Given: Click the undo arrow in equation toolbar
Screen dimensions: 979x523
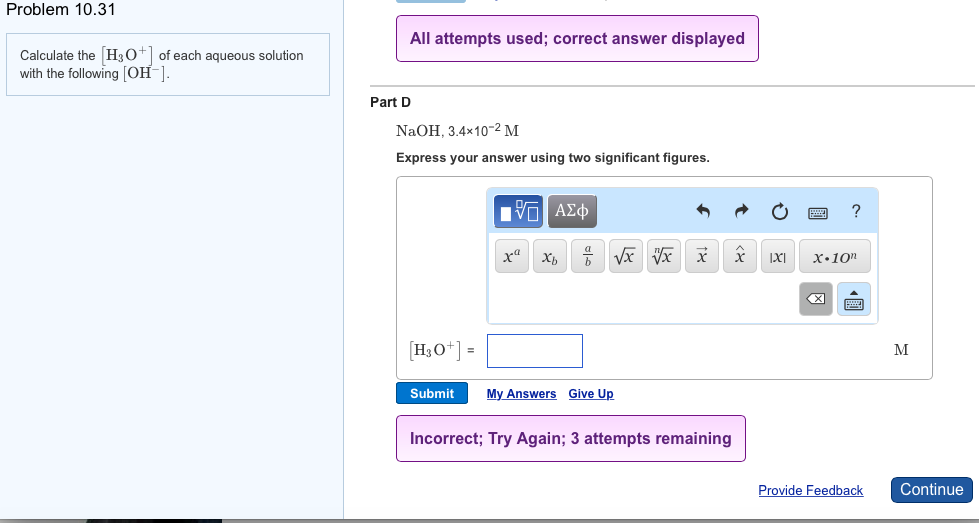Looking at the screenshot, I should click(703, 211).
